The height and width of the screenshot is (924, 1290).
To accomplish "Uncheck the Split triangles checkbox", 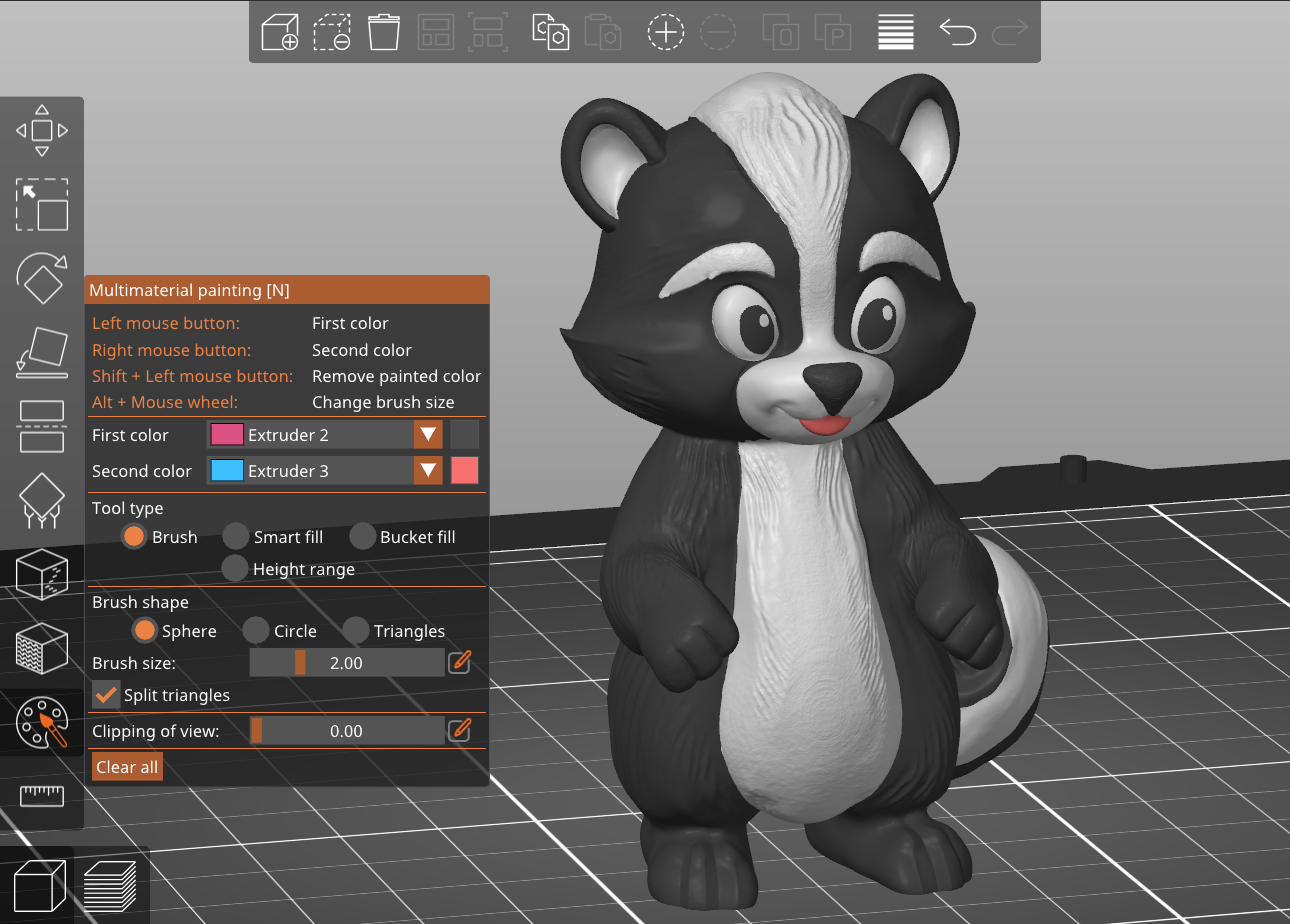I will coord(106,695).
